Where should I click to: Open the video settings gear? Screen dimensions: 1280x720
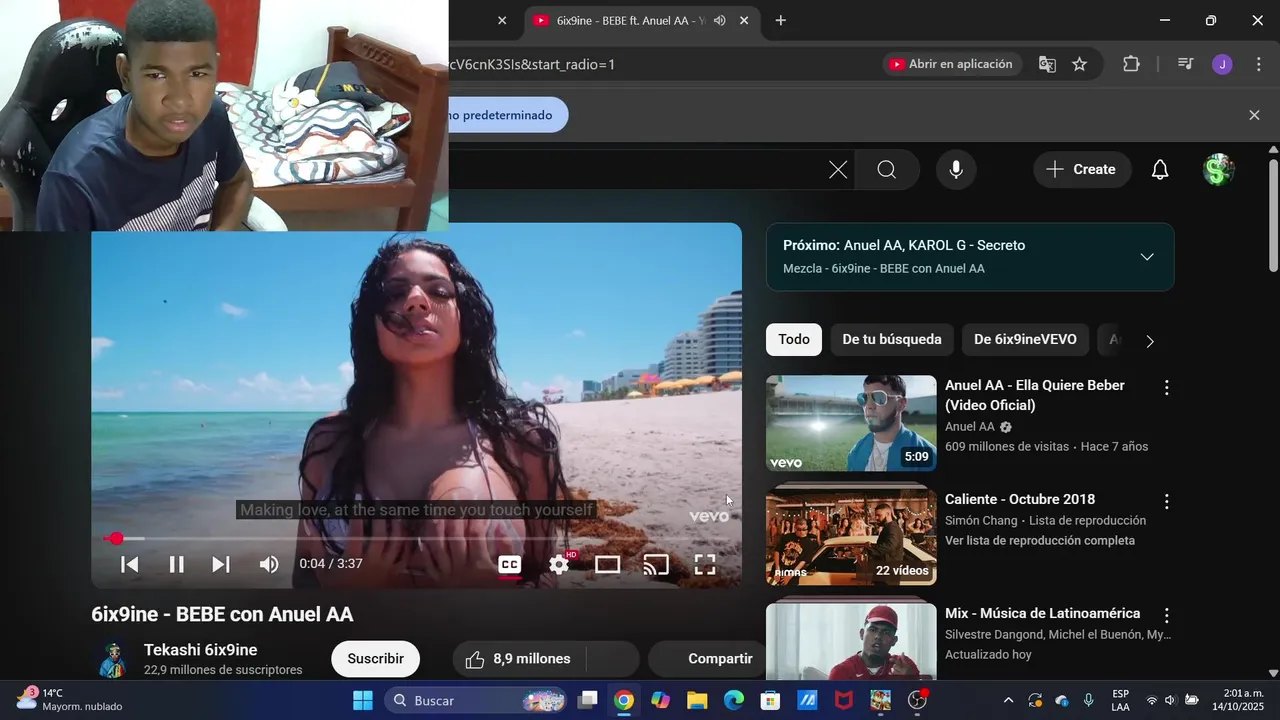559,565
